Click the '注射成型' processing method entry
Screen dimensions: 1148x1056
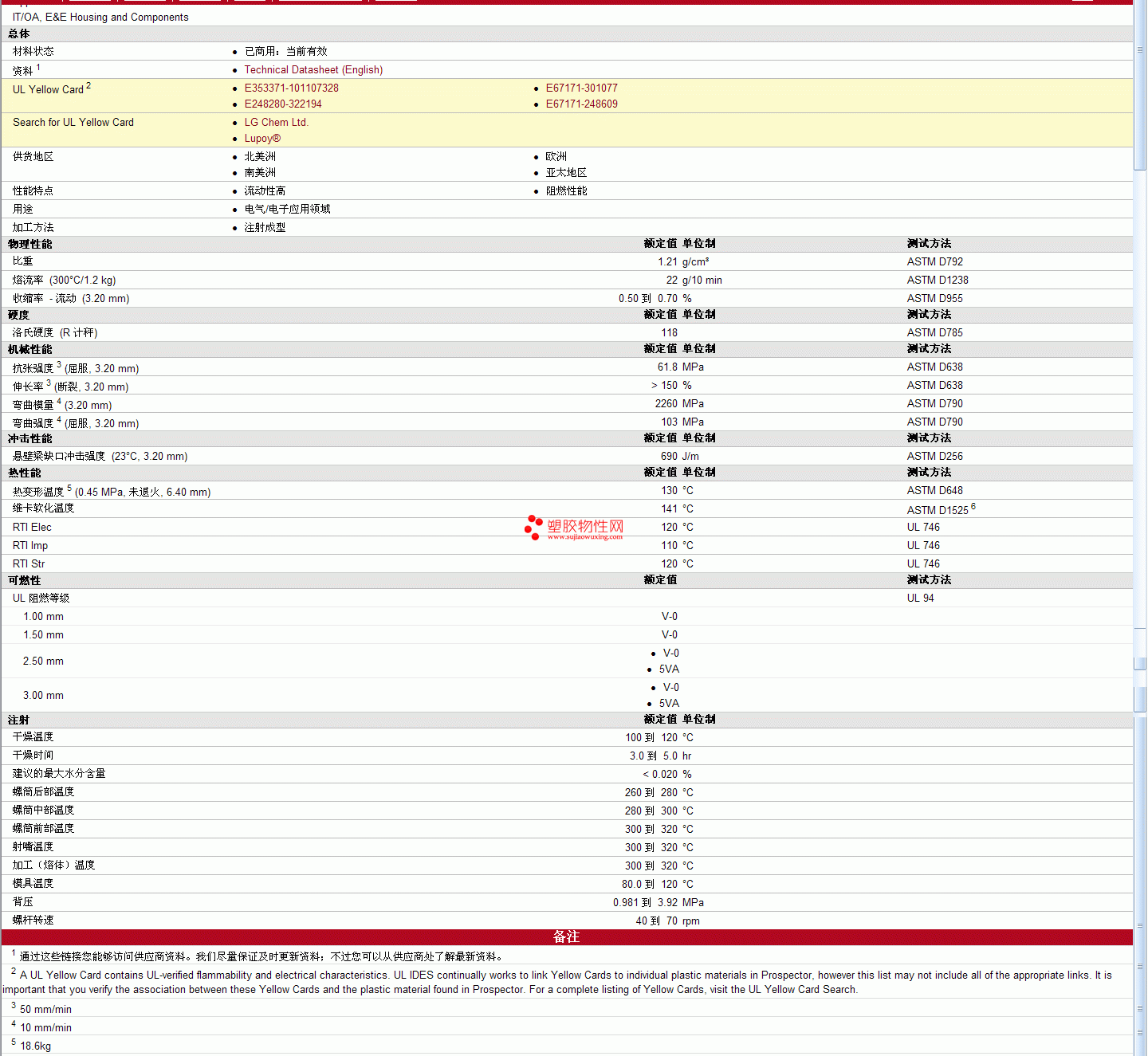coord(265,228)
